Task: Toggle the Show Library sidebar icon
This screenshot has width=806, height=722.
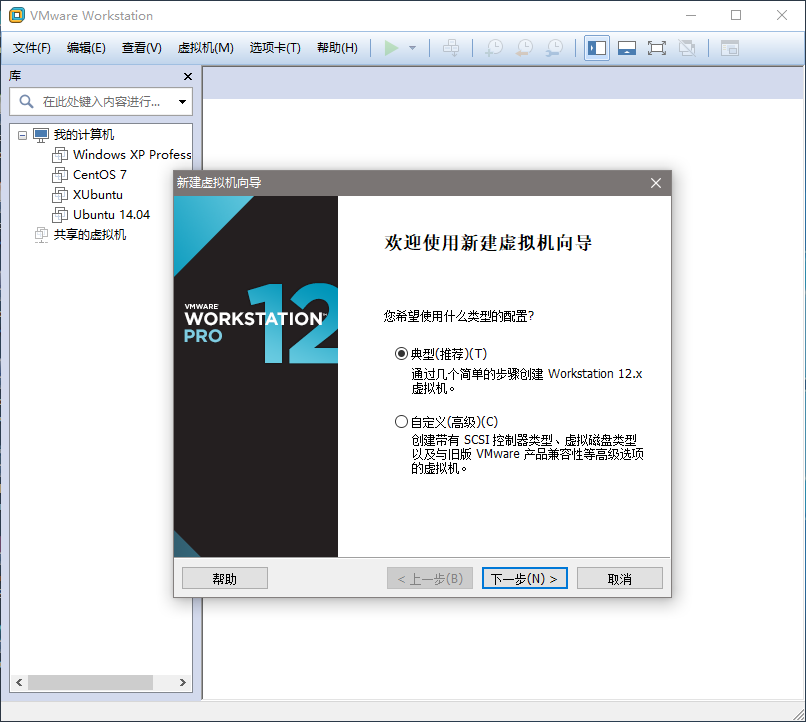Action: point(597,48)
